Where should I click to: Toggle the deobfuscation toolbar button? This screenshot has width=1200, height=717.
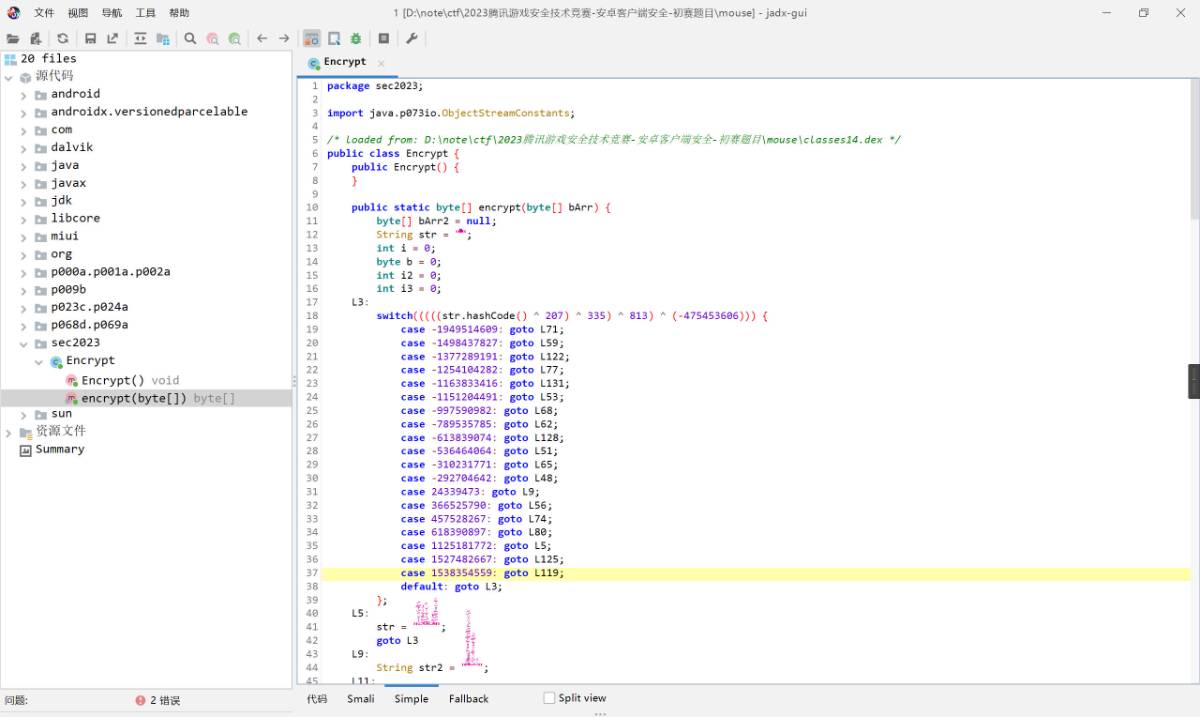(311, 38)
